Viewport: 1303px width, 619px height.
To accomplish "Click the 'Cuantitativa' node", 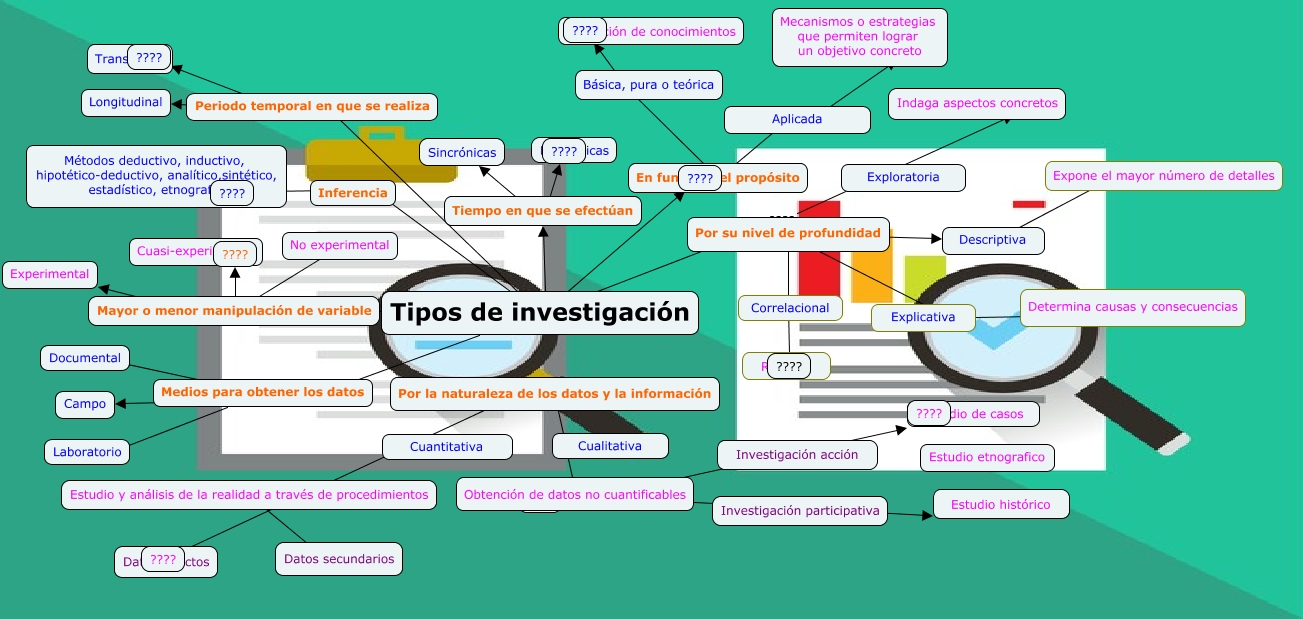I will [x=446, y=447].
